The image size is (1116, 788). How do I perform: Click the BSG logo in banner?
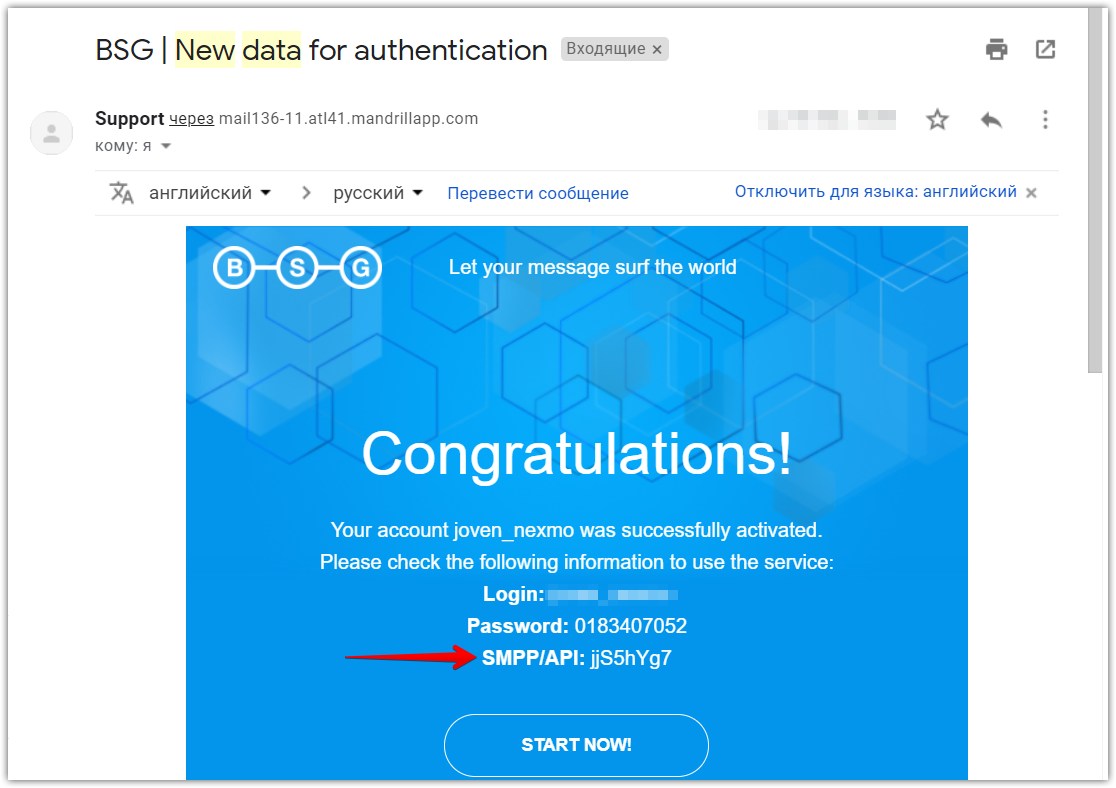tap(298, 268)
